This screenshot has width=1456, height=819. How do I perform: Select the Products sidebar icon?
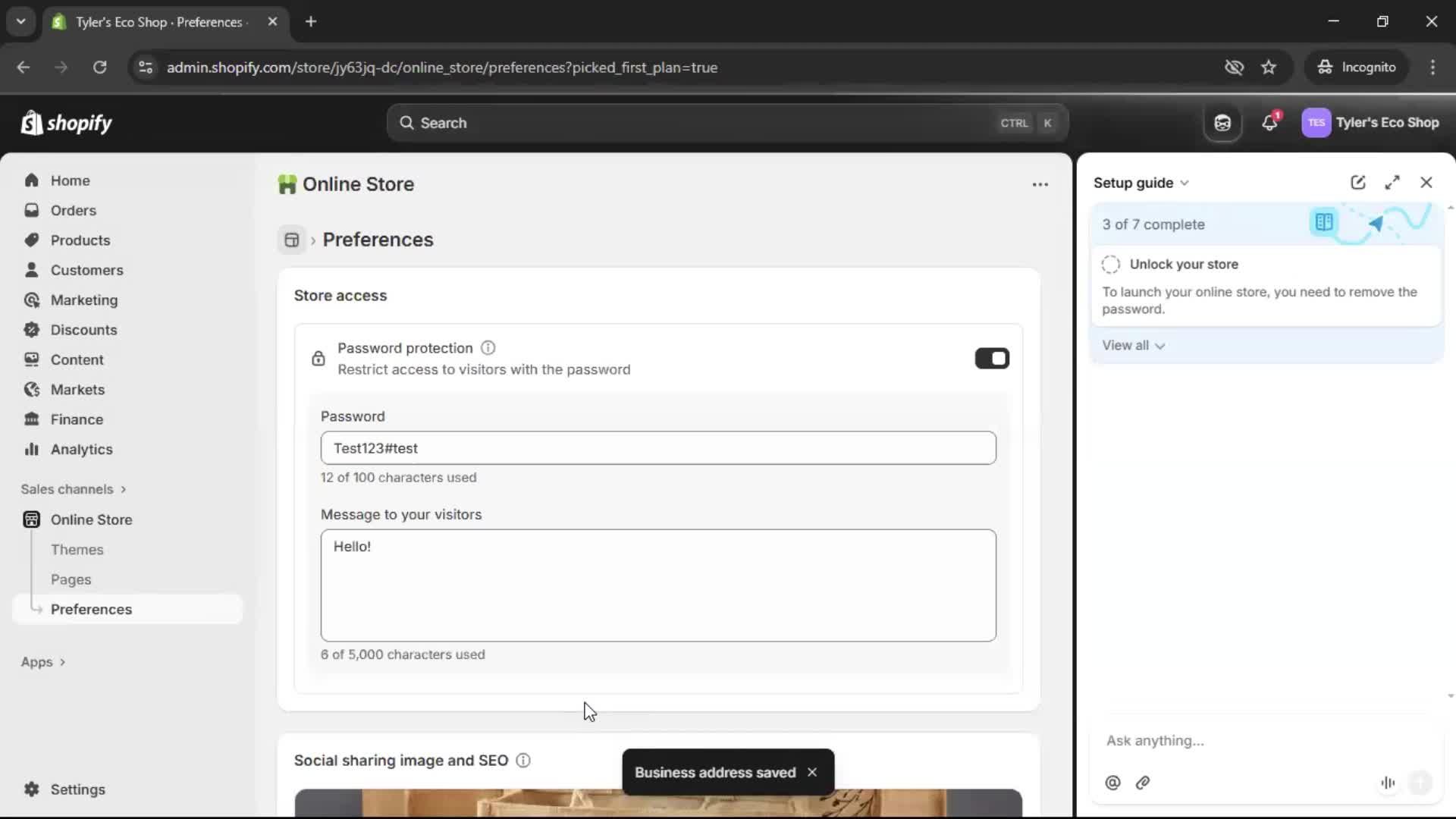tap(31, 240)
